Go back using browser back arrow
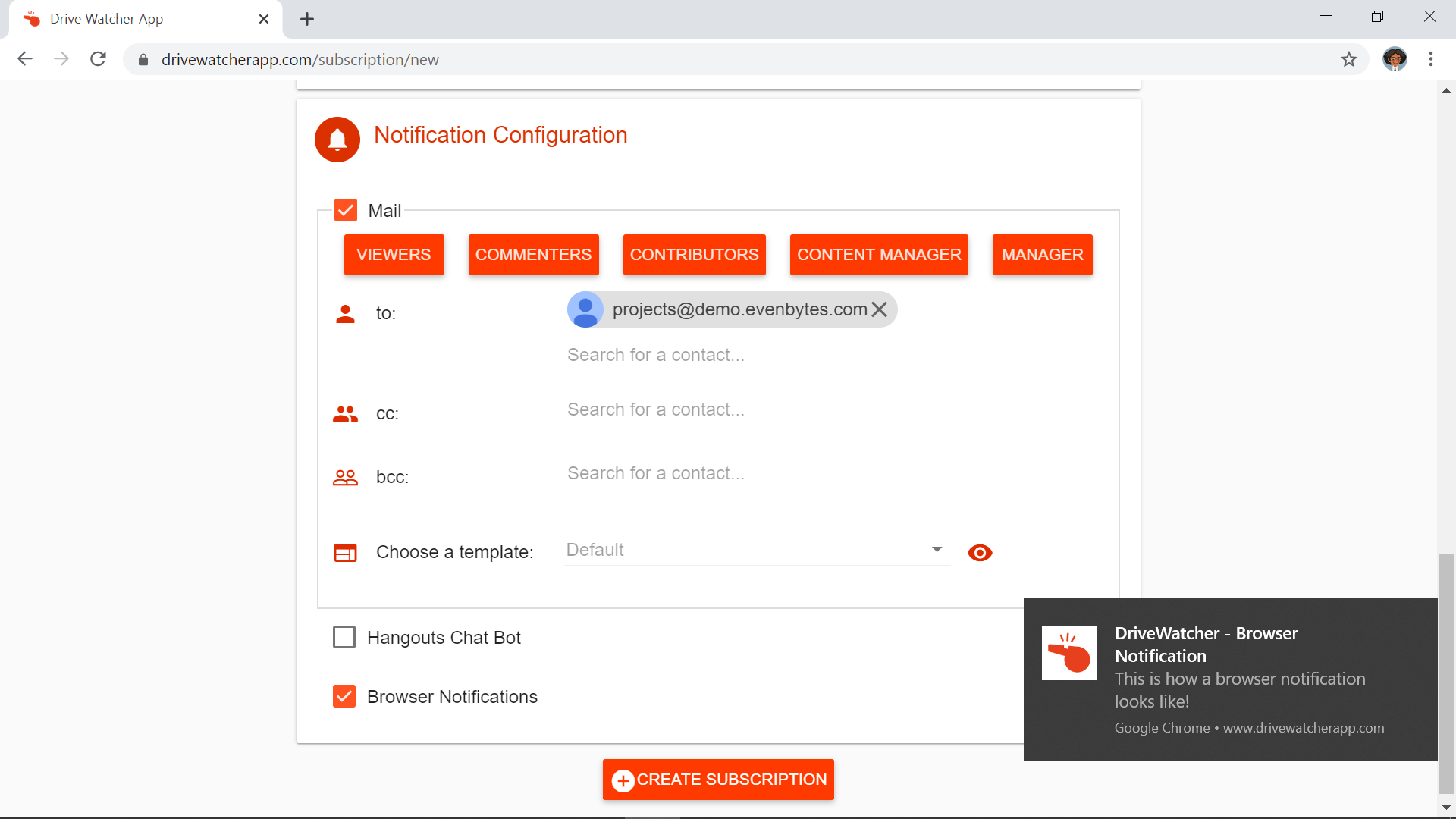 (25, 59)
